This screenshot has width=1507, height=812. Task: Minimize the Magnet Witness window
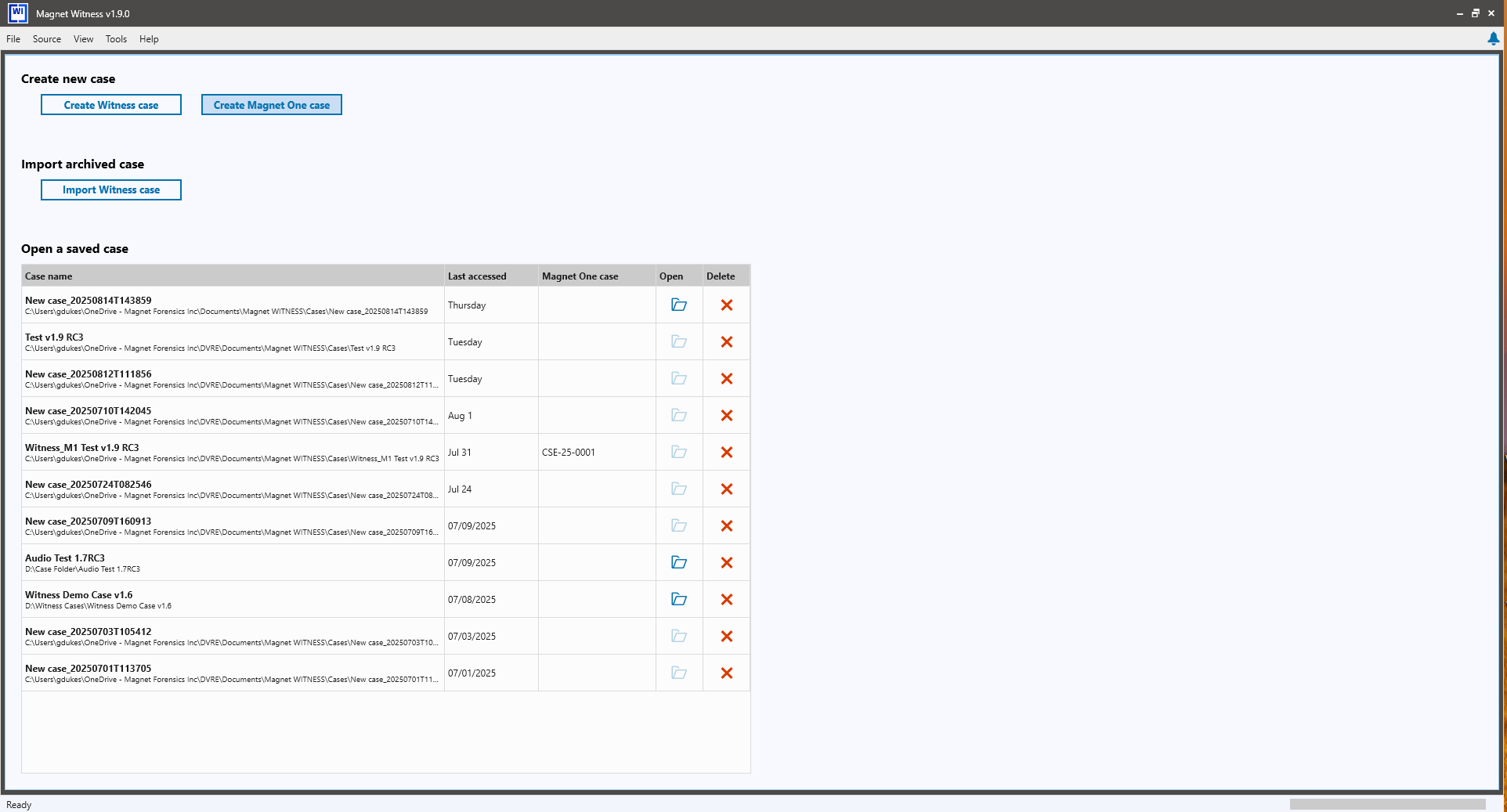pos(1459,13)
